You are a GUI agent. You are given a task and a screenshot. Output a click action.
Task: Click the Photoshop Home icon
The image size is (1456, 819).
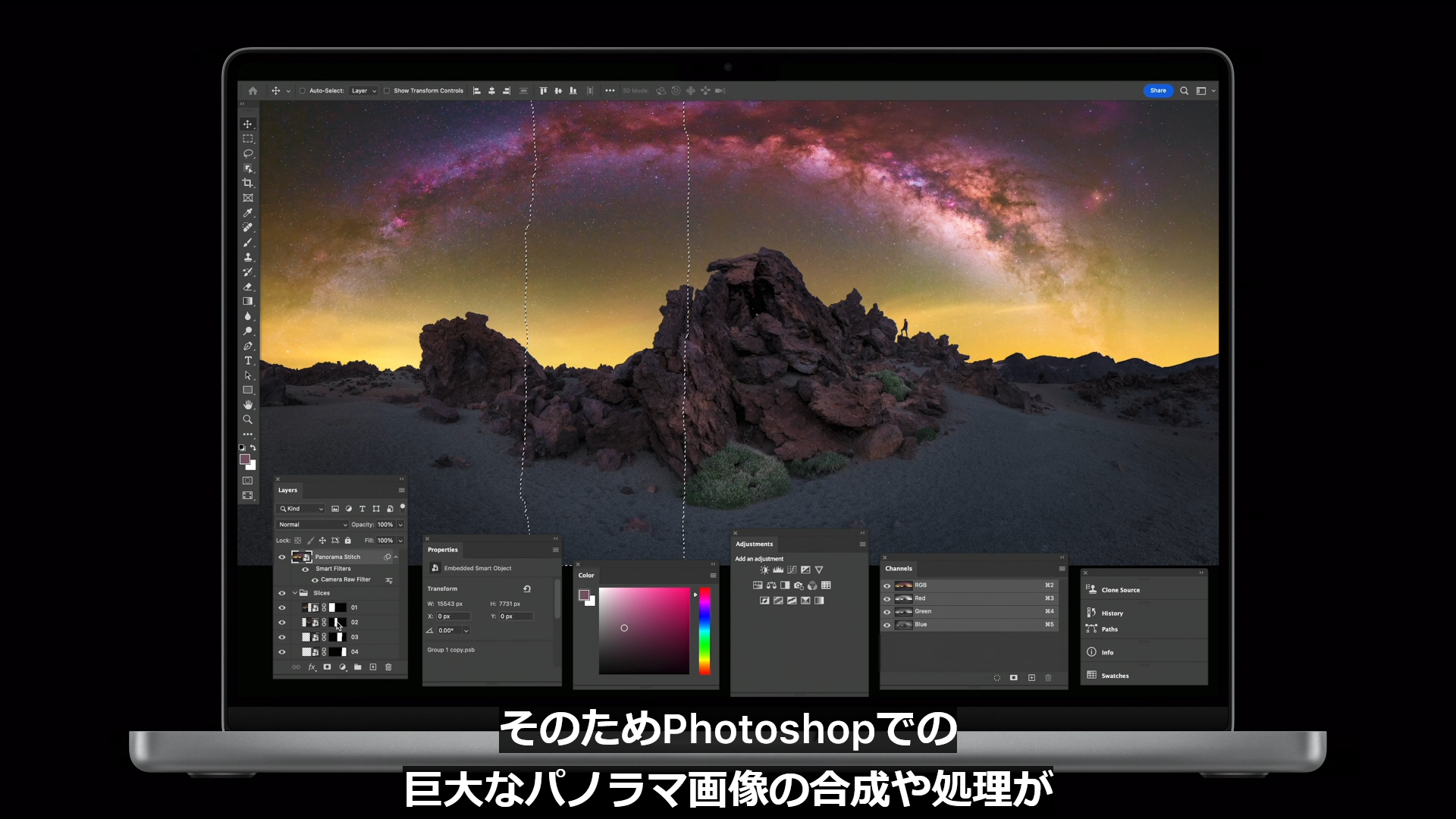253,91
